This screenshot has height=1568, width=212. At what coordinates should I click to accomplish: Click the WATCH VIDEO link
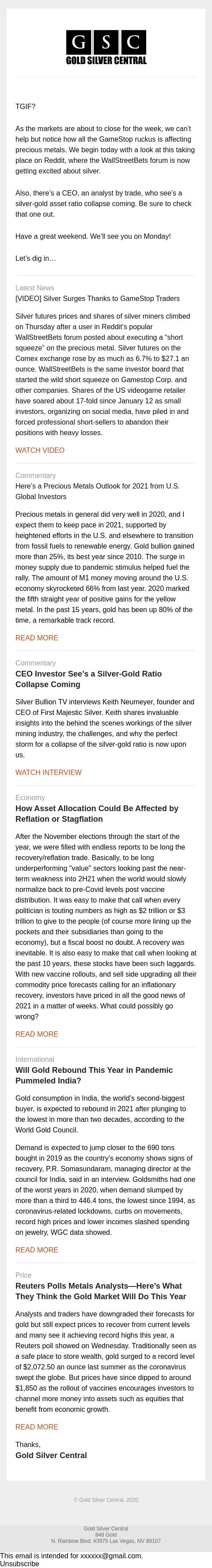(x=40, y=451)
